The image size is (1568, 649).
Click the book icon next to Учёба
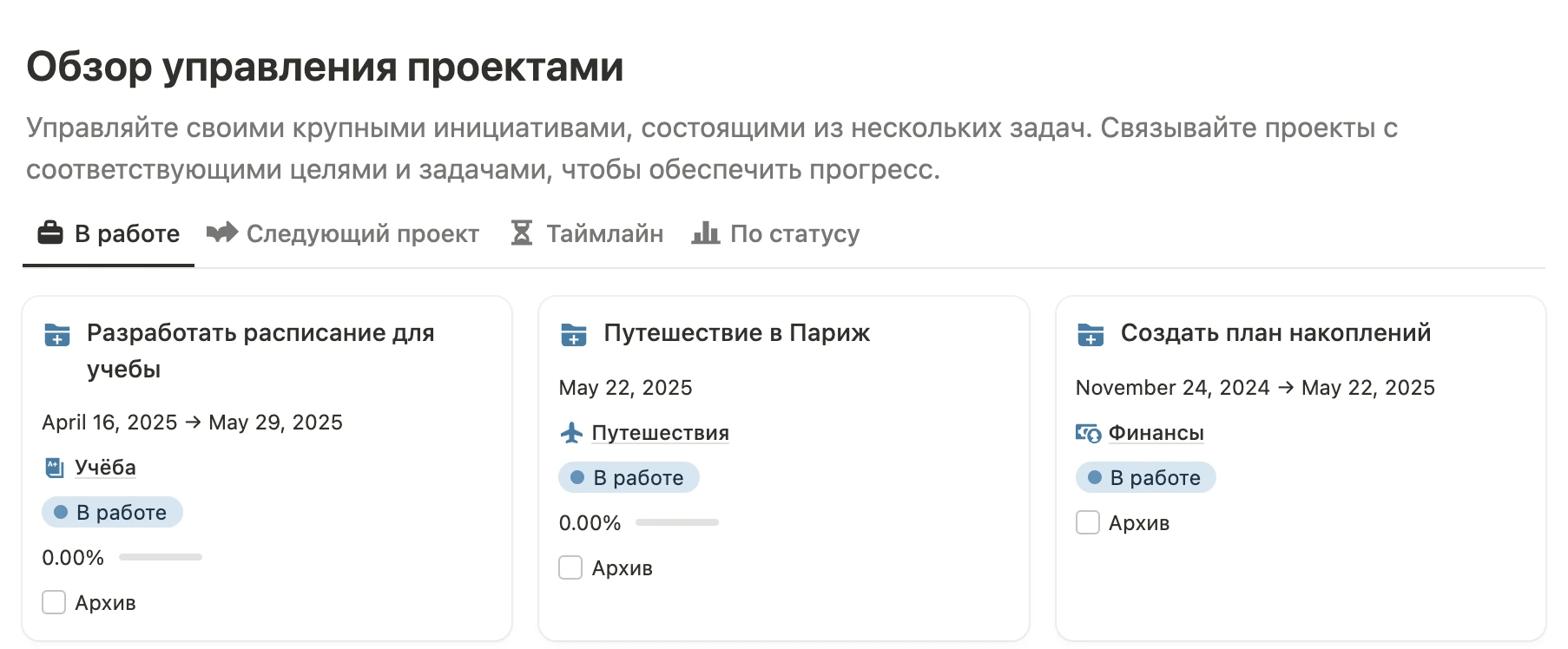(54, 468)
